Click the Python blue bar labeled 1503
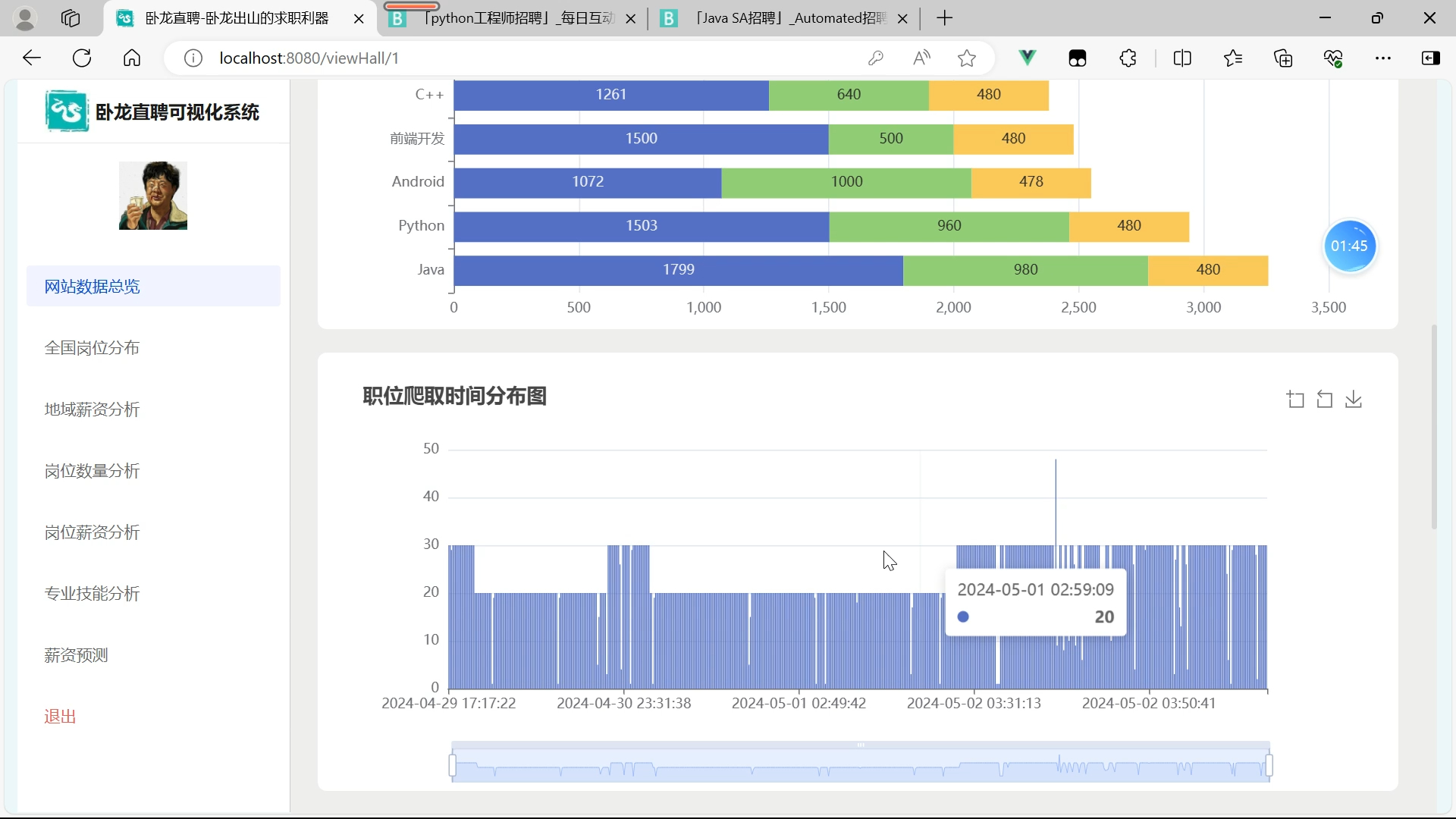The image size is (1456, 819). point(642,226)
